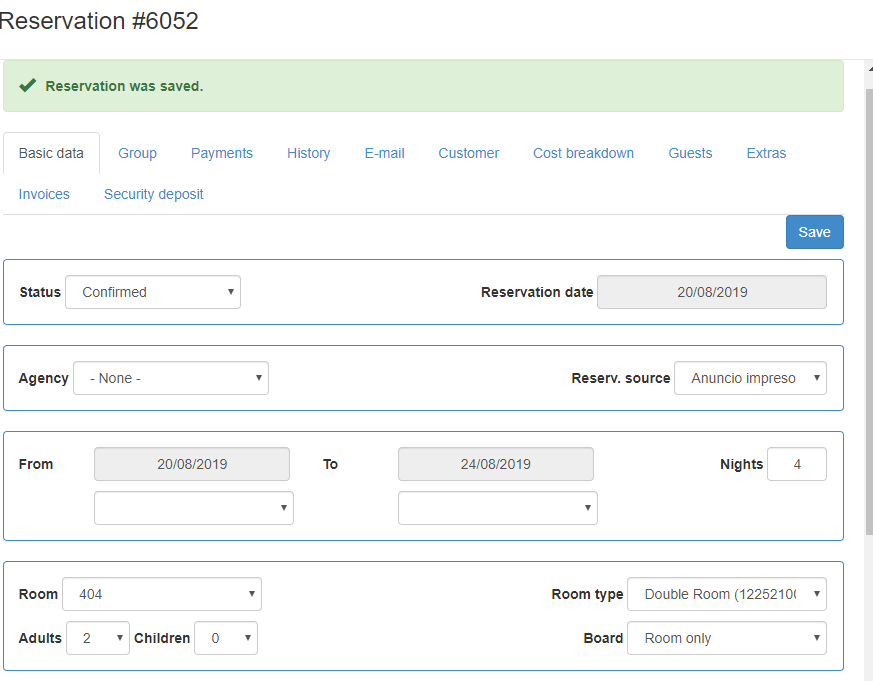
Task: Open the Security deposit tab
Action: pos(153,194)
